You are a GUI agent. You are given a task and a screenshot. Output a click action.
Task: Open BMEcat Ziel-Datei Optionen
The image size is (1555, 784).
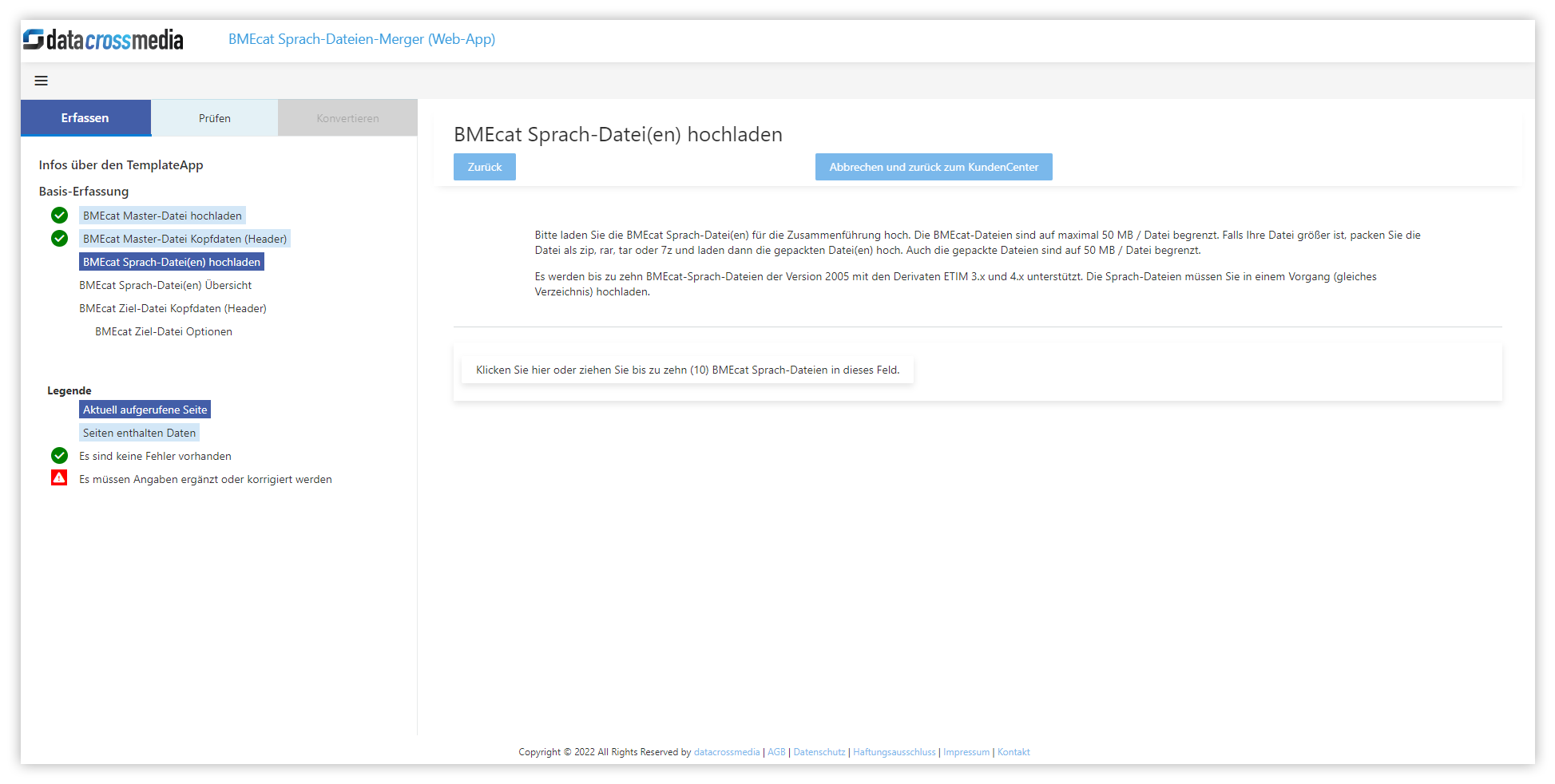coord(164,331)
